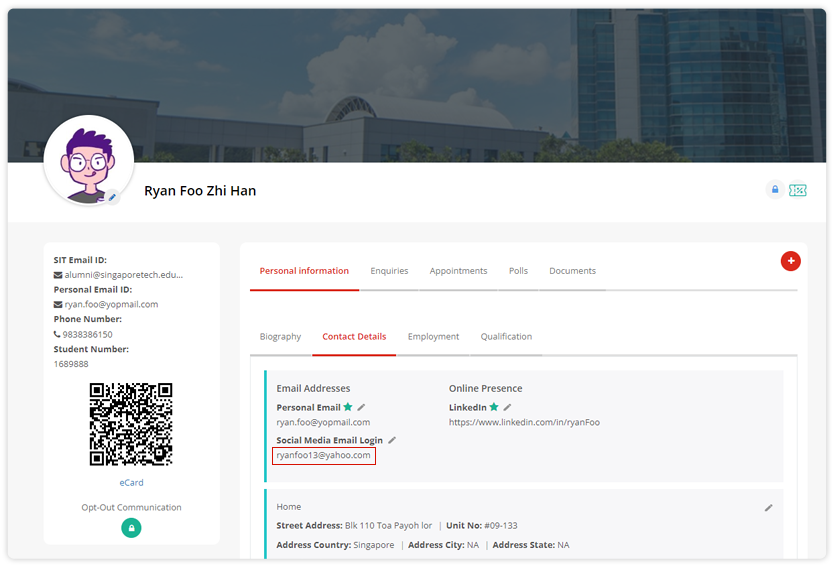Toggle the star next to LinkedIn

494,407
